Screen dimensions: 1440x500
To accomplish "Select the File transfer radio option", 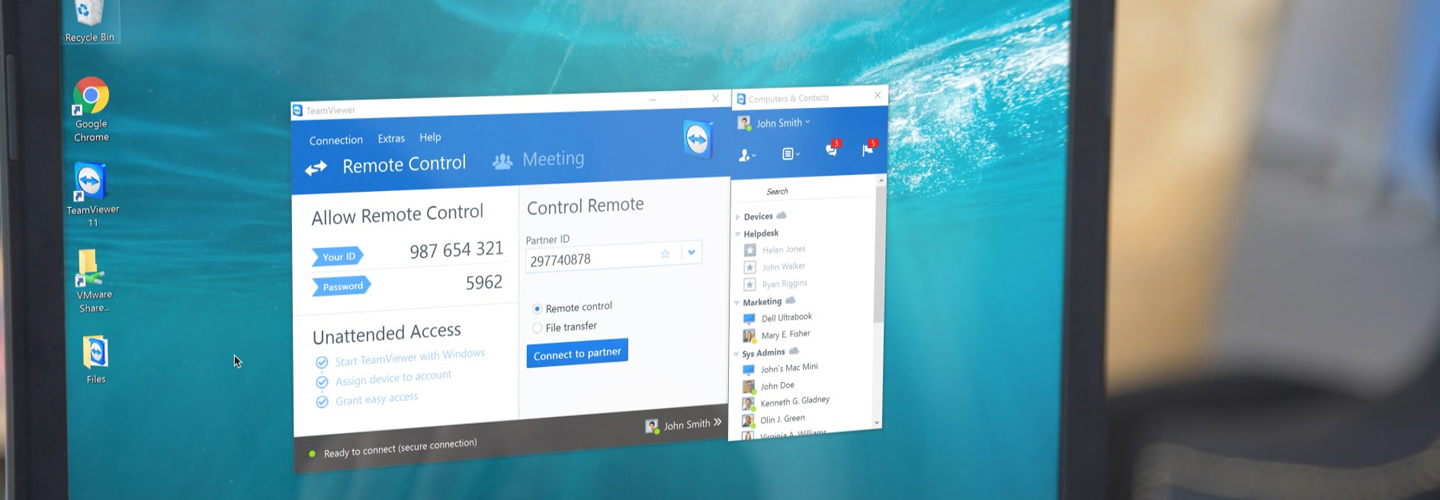I will pos(537,328).
